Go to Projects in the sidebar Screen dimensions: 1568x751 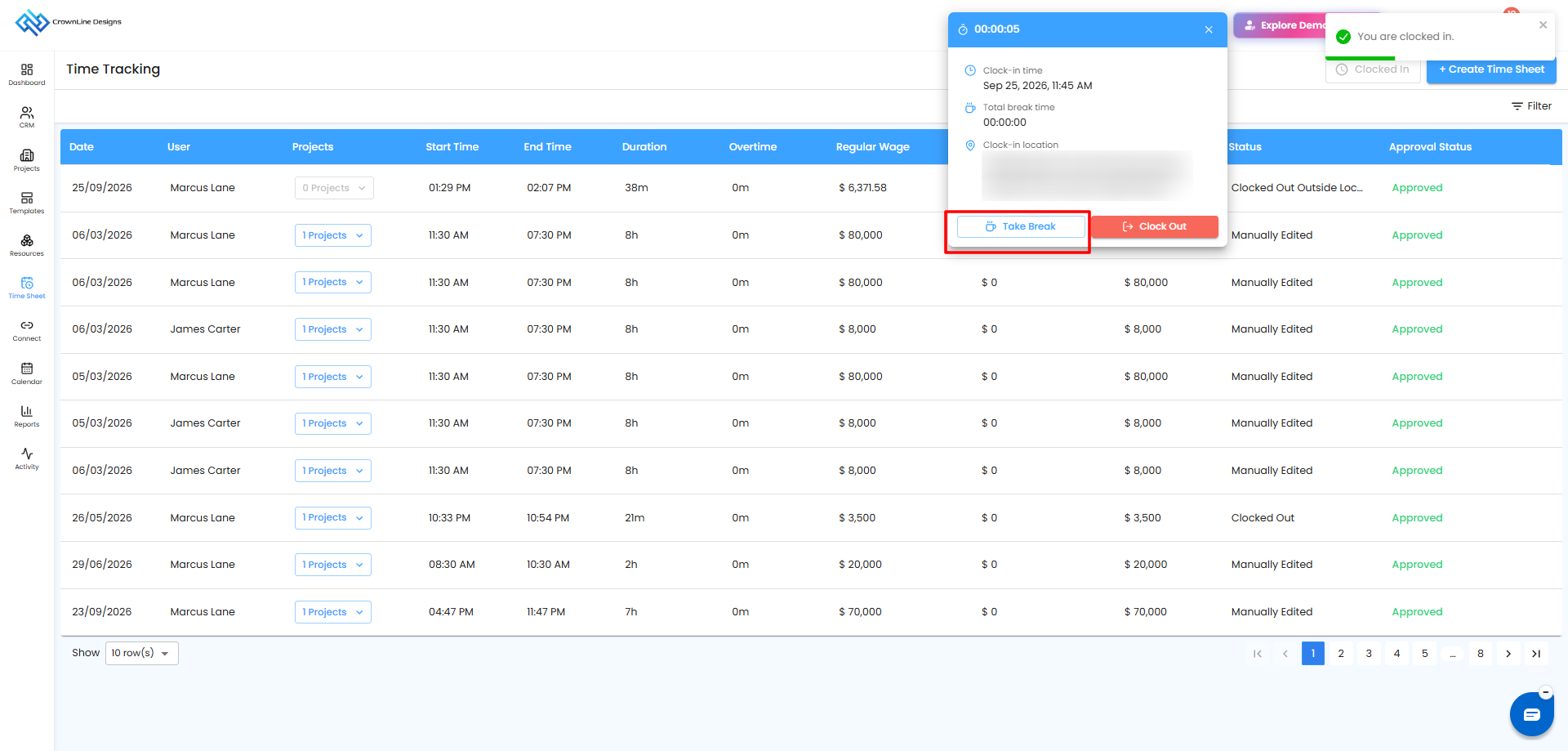coord(27,160)
